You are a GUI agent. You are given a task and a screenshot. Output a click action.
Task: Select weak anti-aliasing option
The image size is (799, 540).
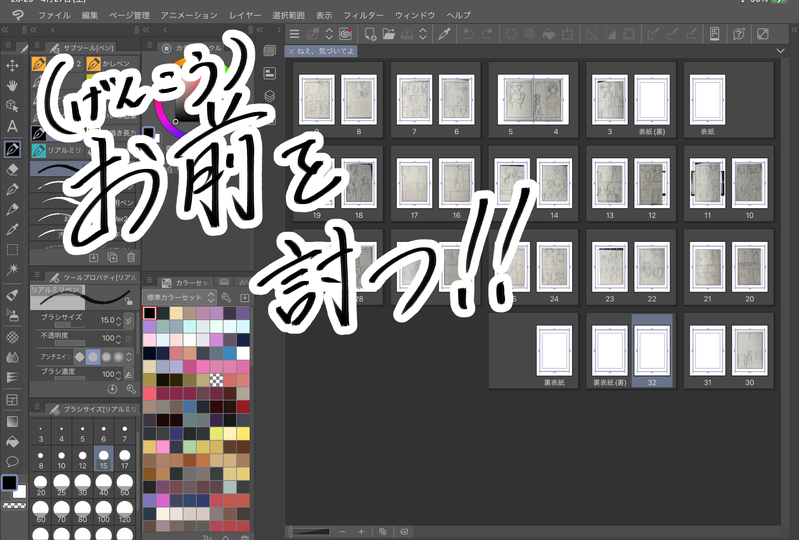(x=93, y=357)
